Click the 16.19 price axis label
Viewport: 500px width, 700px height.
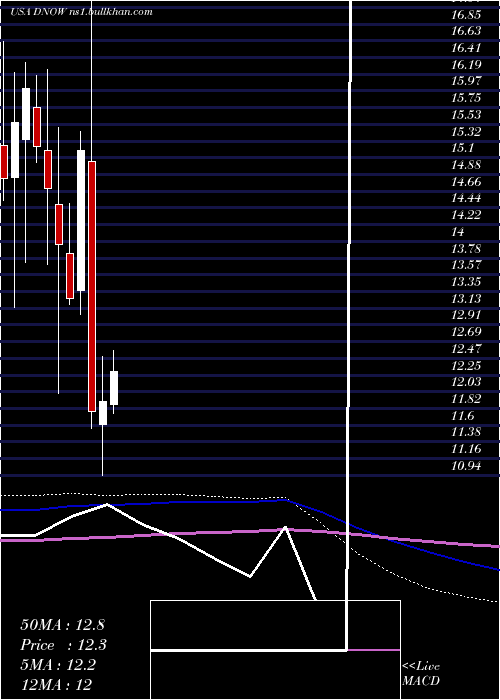(466, 64)
